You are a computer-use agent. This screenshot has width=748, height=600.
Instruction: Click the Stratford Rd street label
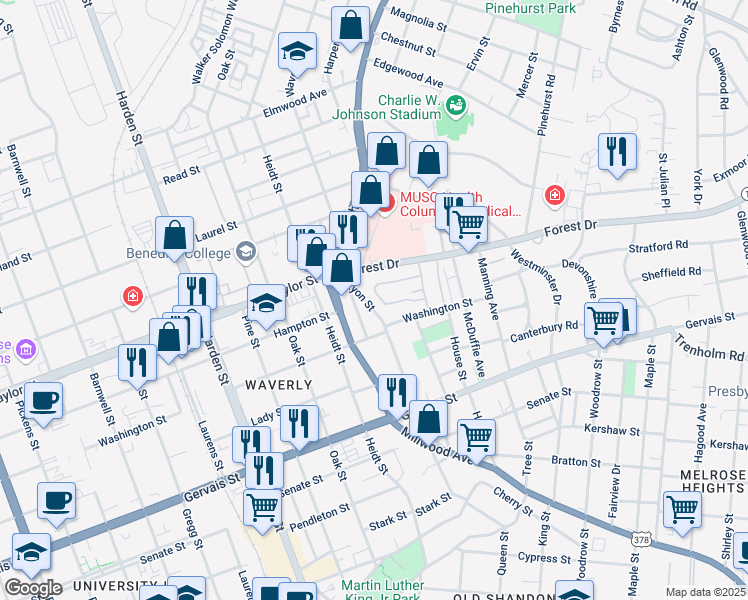(x=658, y=247)
